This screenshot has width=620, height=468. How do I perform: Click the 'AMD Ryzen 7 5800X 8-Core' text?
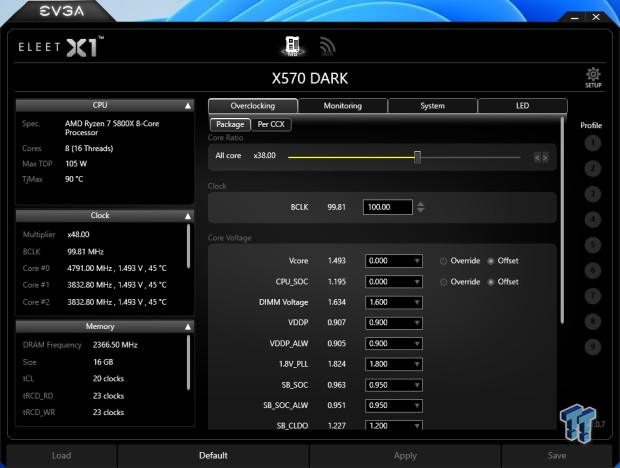point(112,124)
